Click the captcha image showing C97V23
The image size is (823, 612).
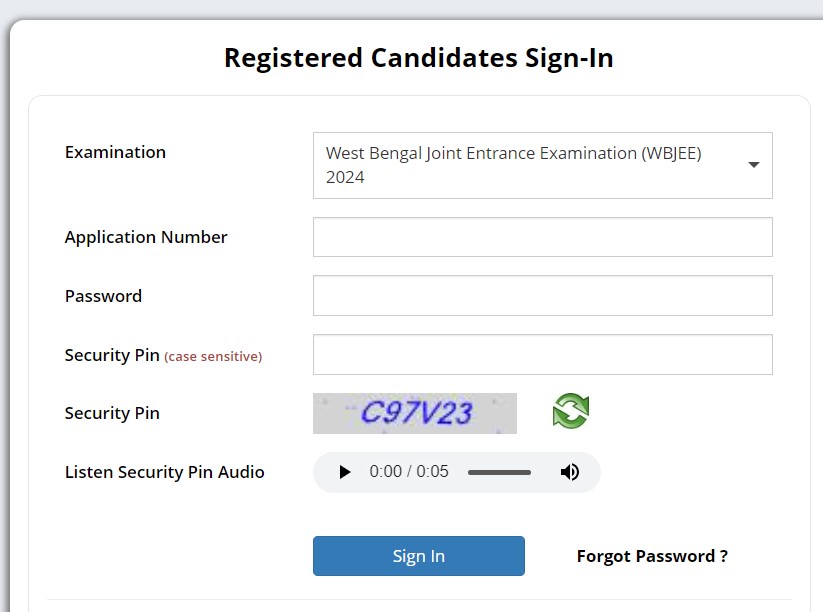414,412
